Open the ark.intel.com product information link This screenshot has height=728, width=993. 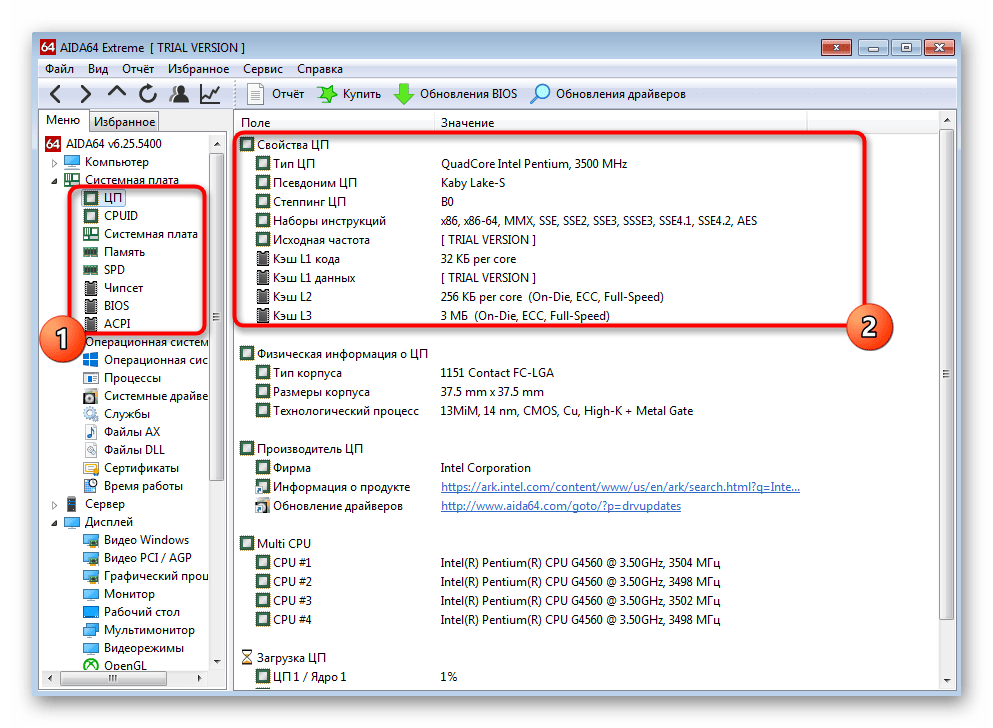point(620,487)
